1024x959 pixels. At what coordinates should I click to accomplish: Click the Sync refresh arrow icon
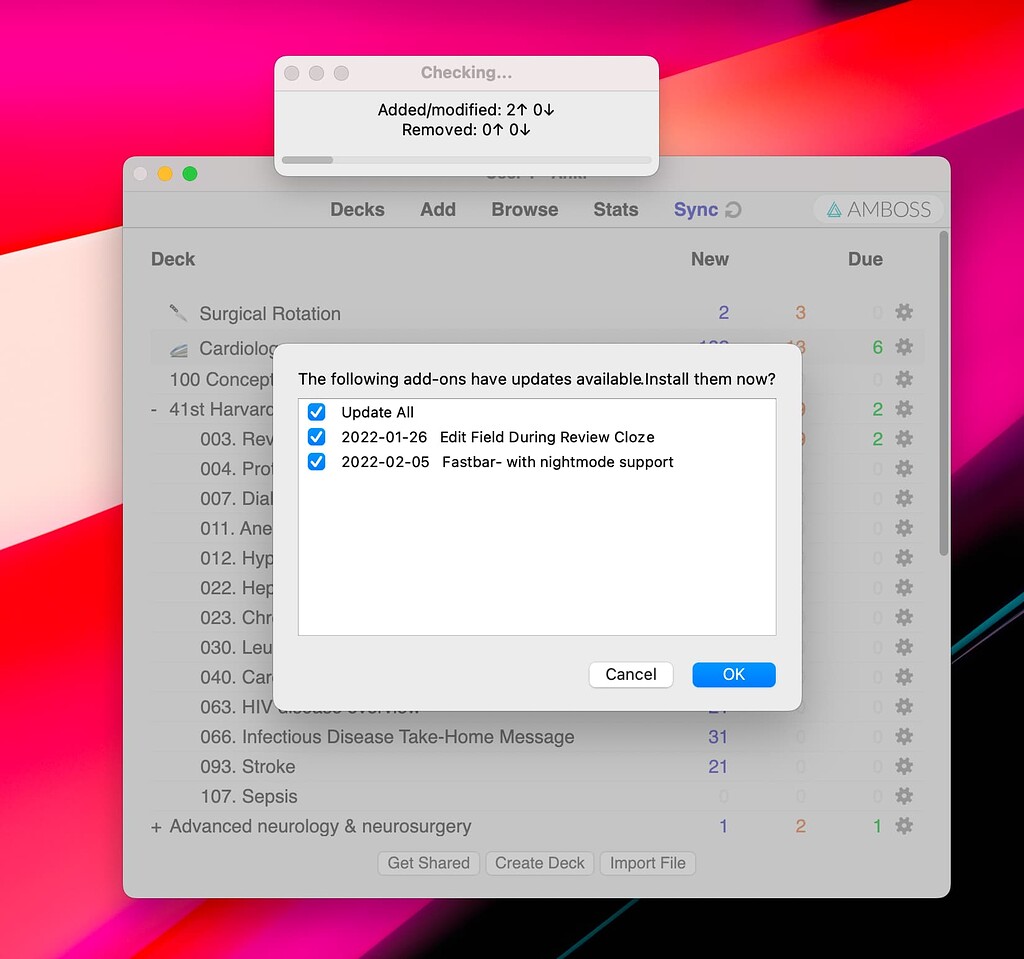click(x=731, y=210)
